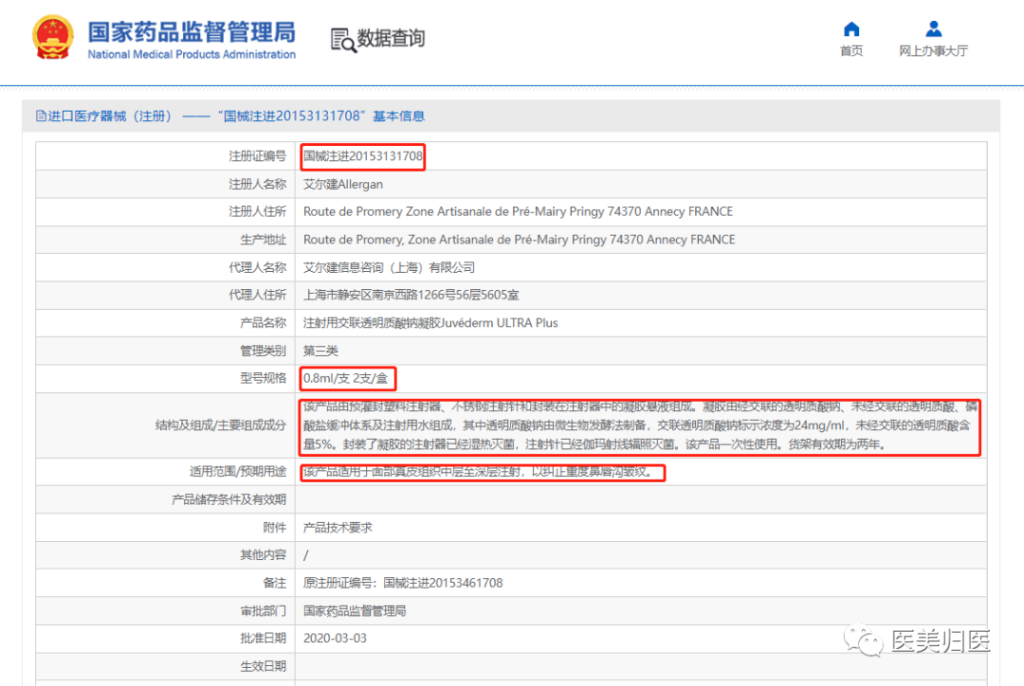The height and width of the screenshot is (686, 1024).
Task: Click specification 0.8ml/支 2支/盒
Action: click(345, 378)
